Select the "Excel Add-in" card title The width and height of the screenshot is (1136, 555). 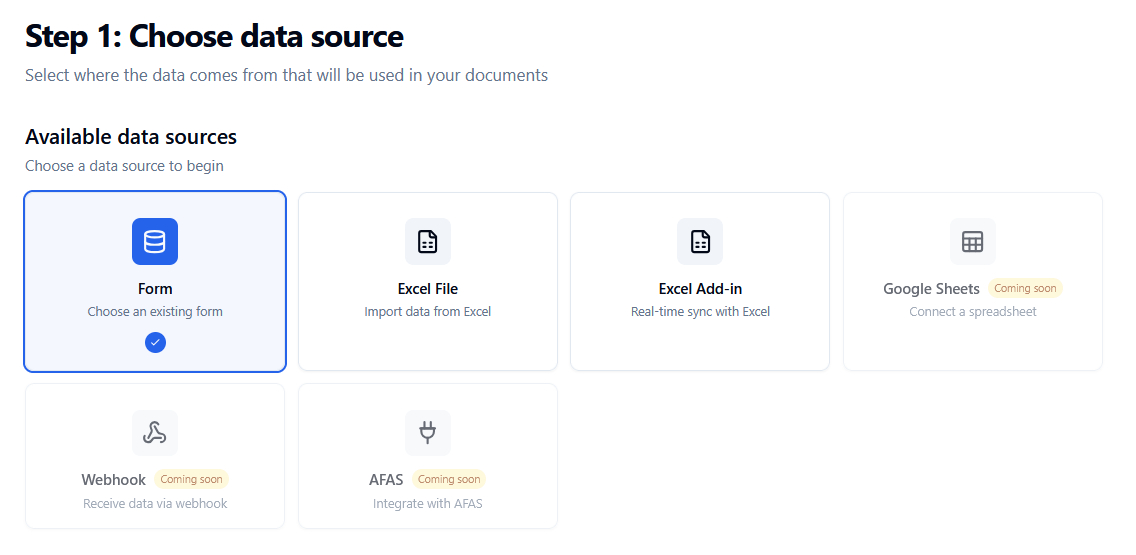pyautogui.click(x=700, y=289)
